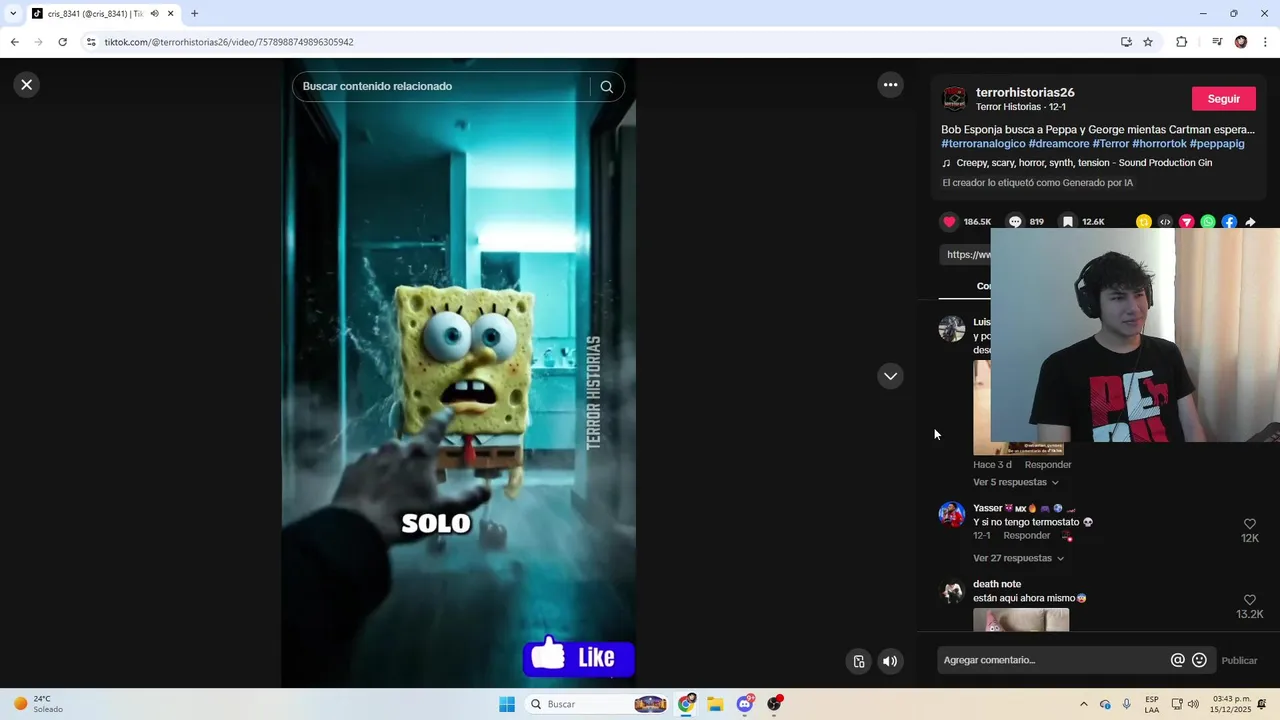
Task: Click the thumbs-up Like sticker on video
Action: (x=578, y=657)
